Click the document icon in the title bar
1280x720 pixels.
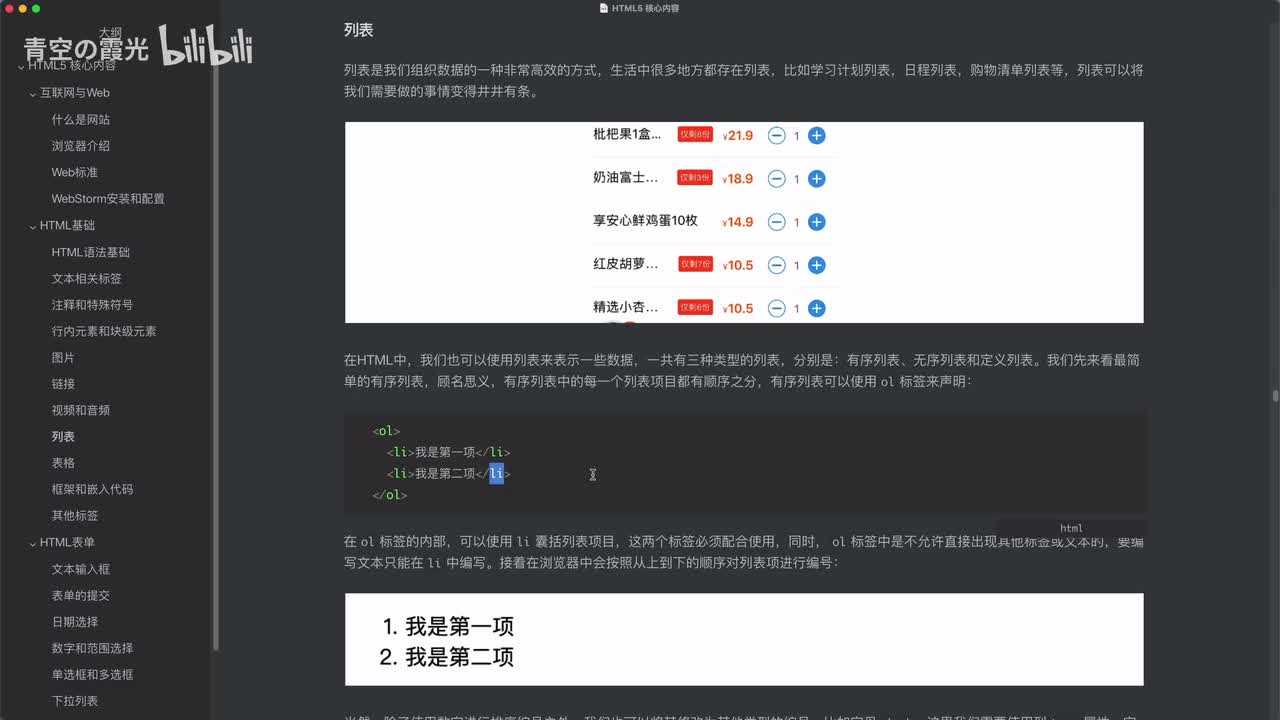click(x=603, y=8)
